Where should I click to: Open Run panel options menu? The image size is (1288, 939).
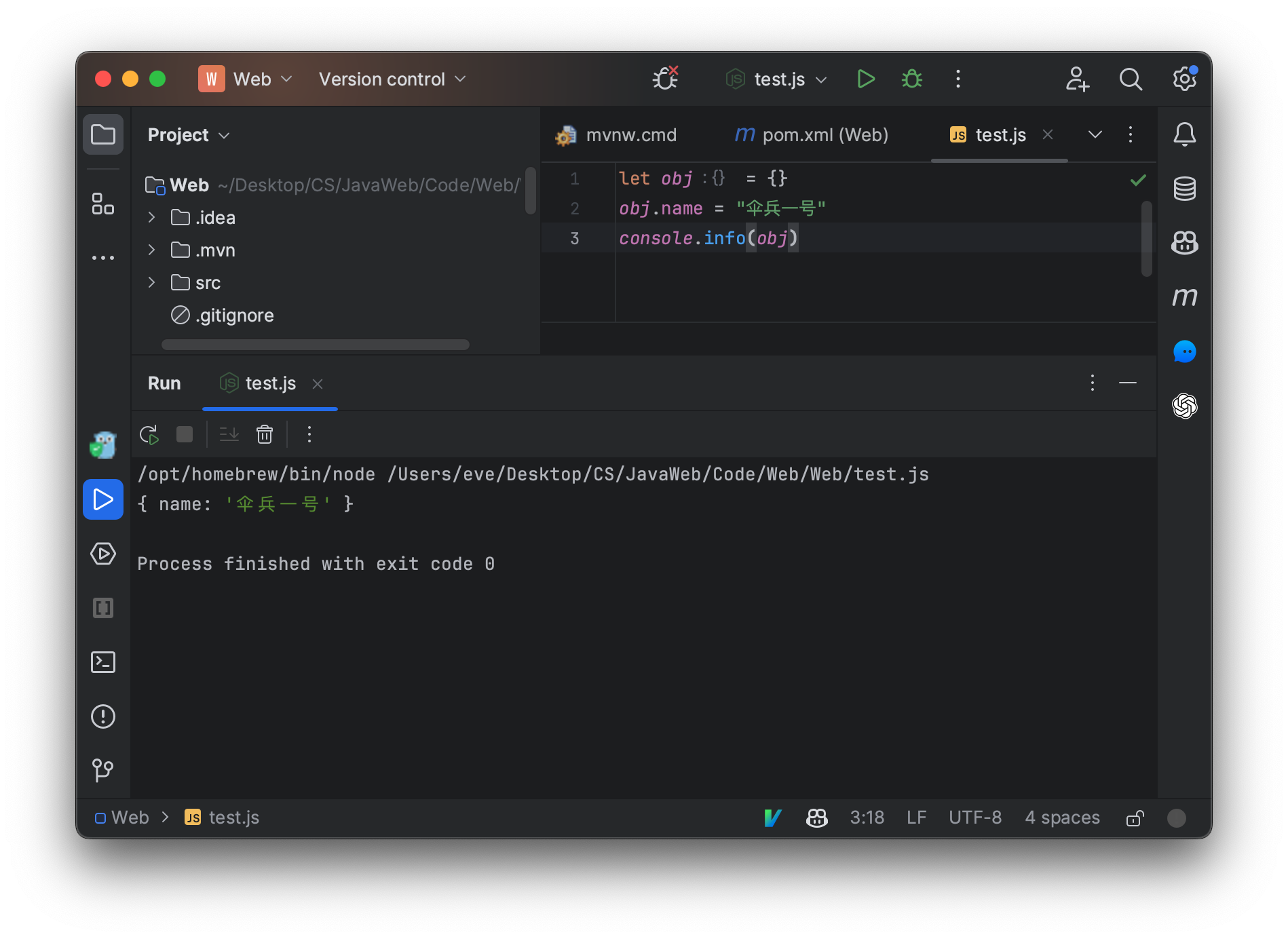(x=1093, y=383)
